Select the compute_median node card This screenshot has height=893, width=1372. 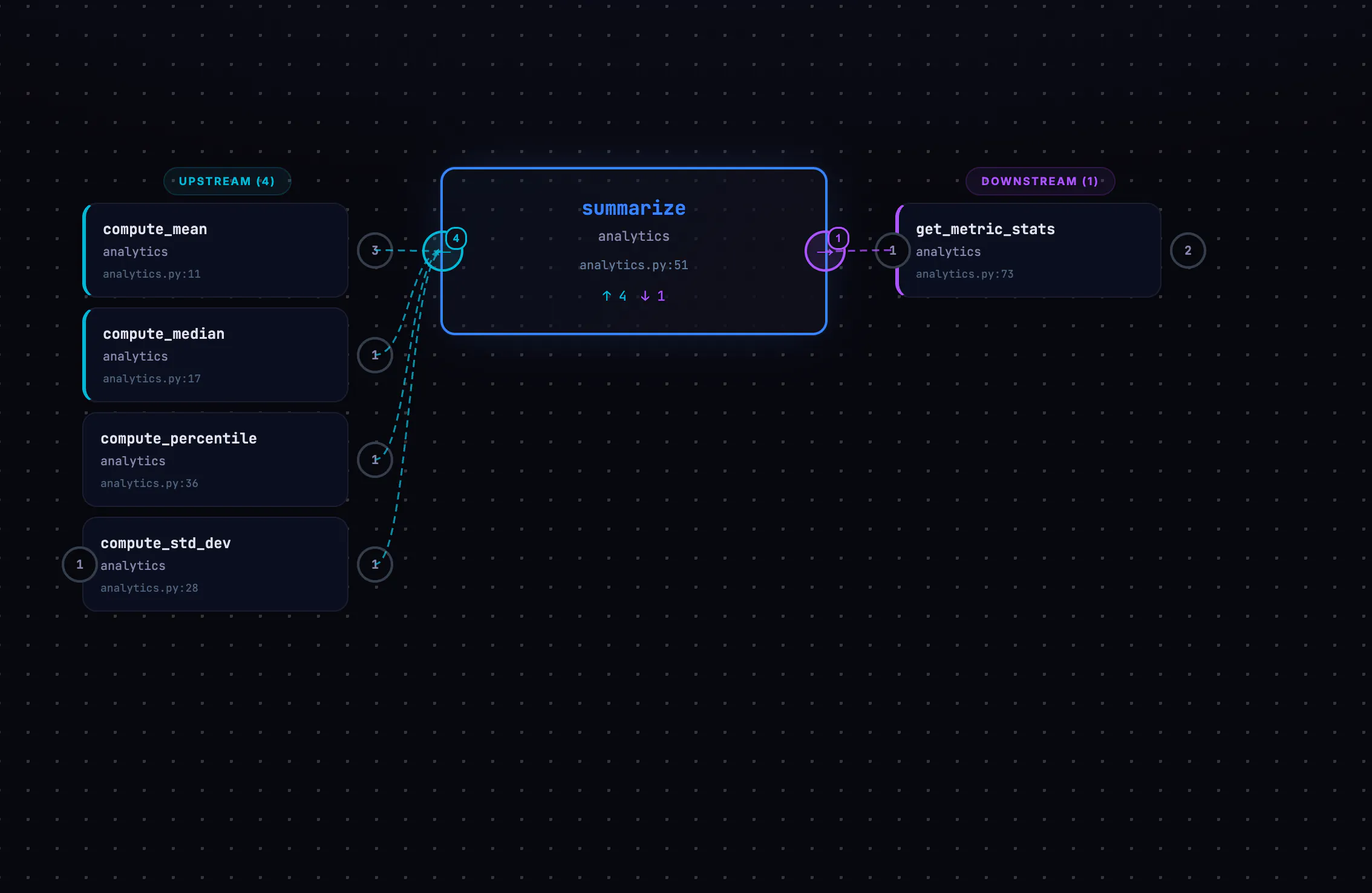pyautogui.click(x=215, y=355)
